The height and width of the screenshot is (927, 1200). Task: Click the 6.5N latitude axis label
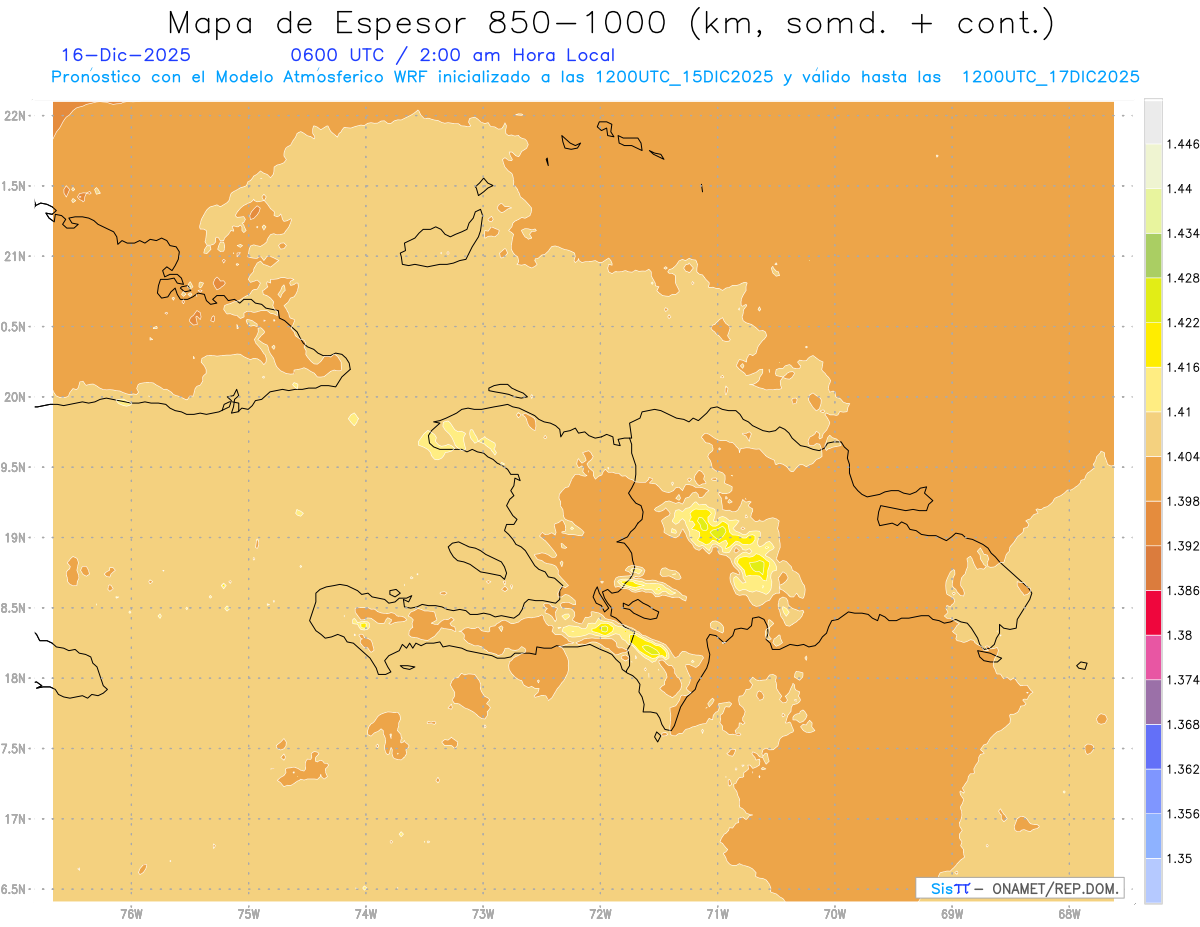pos(13,889)
